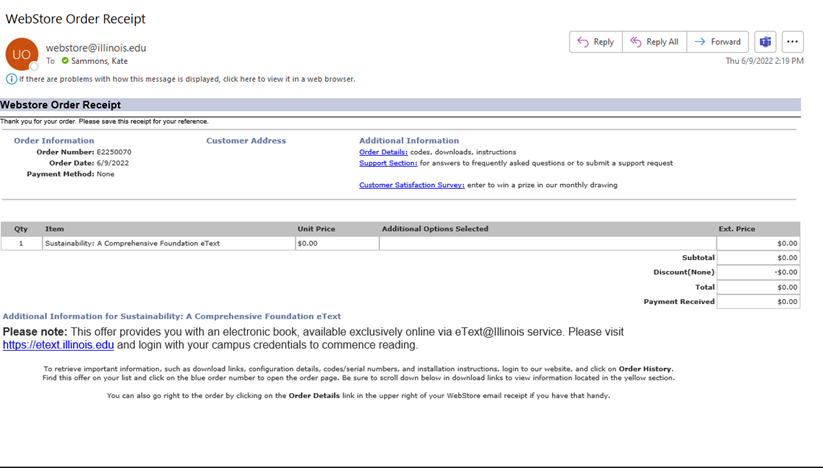
Task: Click the view in web browser notice
Action: pos(187,79)
